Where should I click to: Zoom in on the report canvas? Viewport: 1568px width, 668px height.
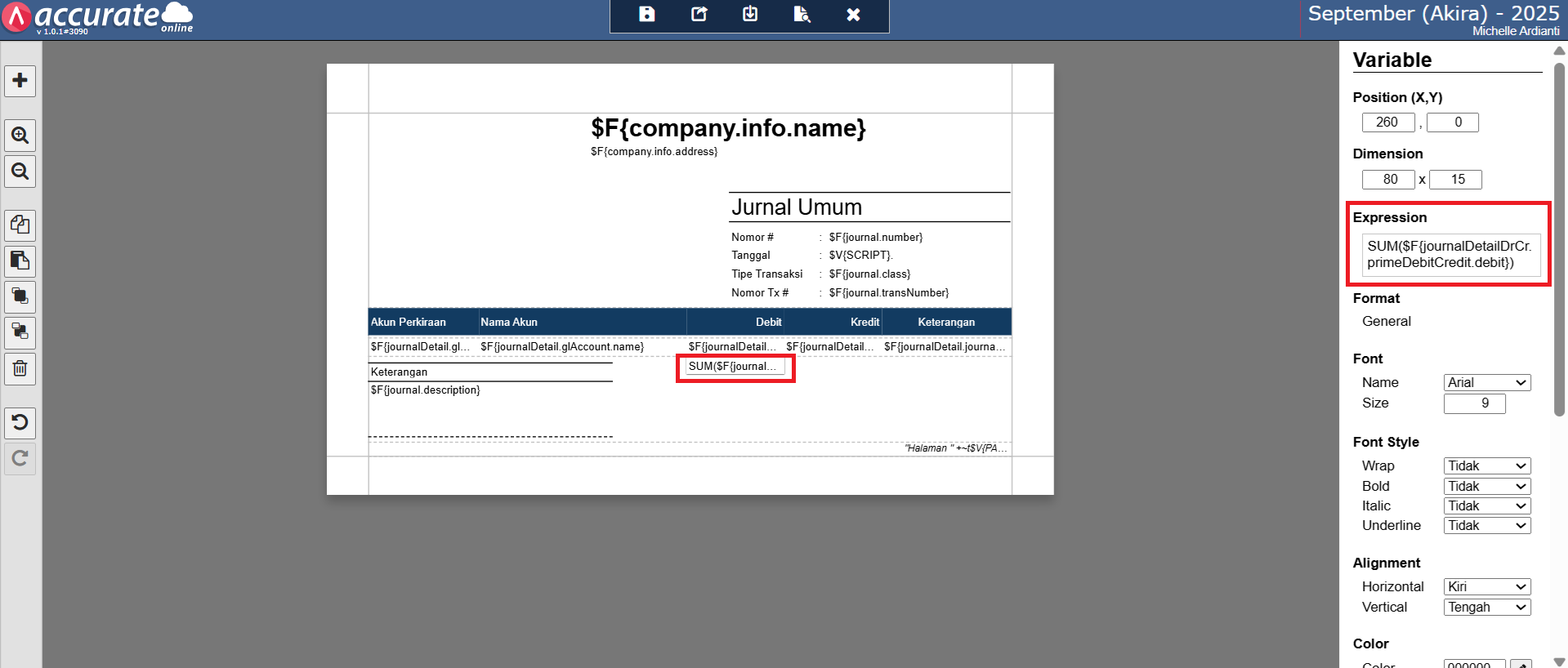click(20, 136)
